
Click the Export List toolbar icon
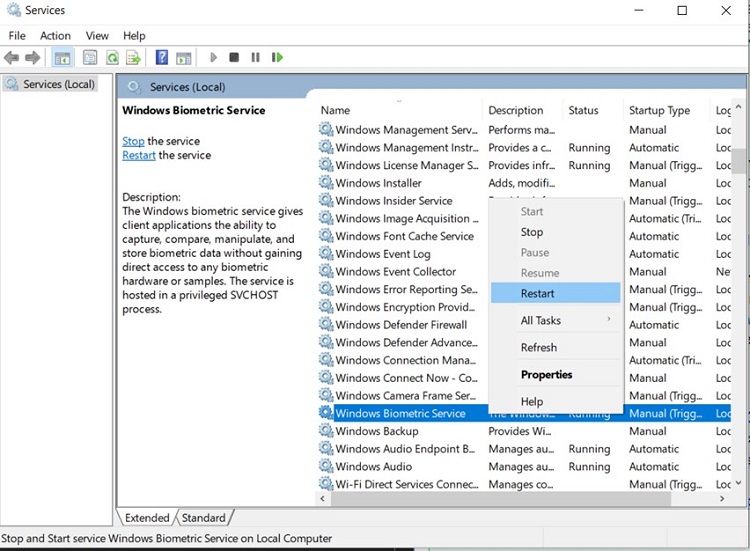(x=133, y=58)
